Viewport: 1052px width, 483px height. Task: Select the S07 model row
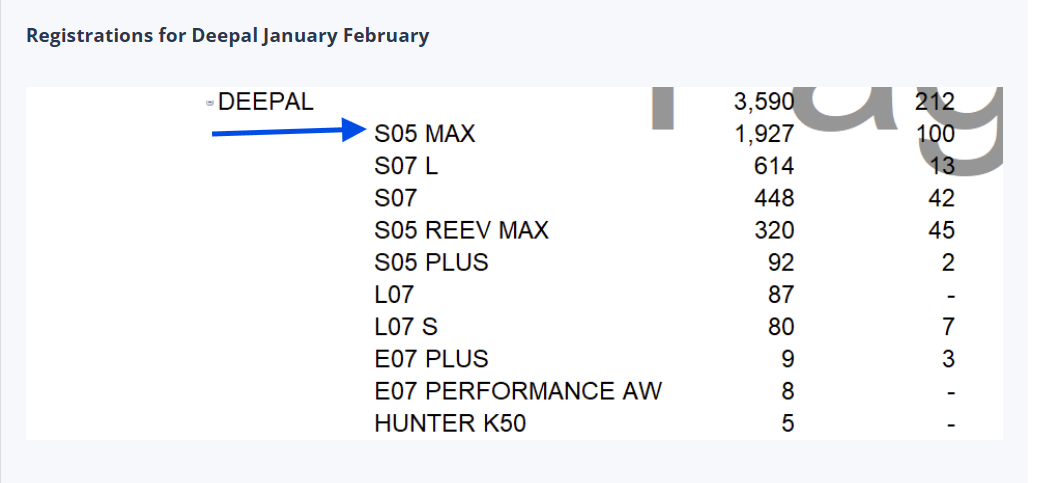396,198
